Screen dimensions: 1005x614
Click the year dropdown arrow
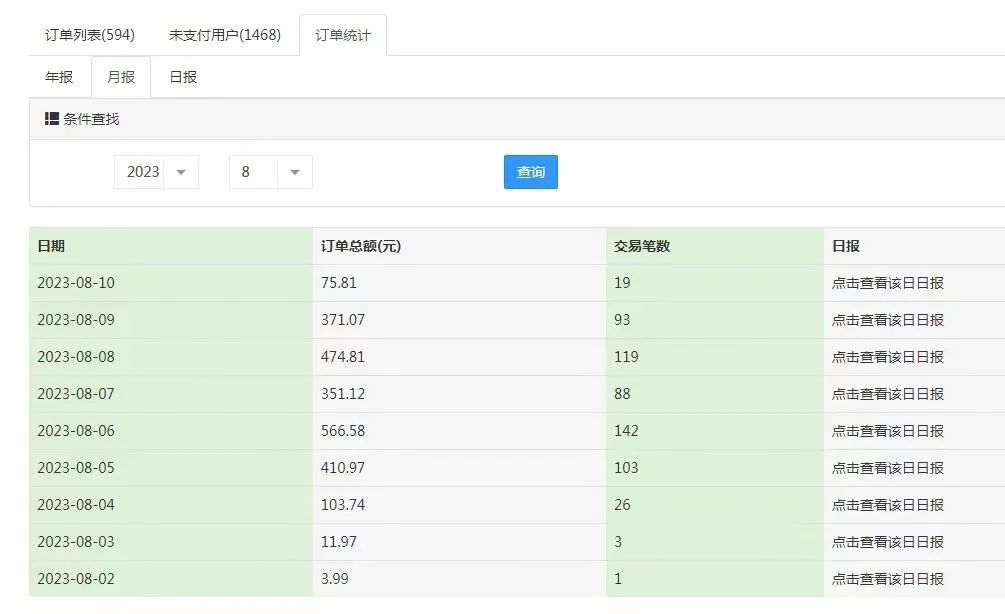point(182,171)
